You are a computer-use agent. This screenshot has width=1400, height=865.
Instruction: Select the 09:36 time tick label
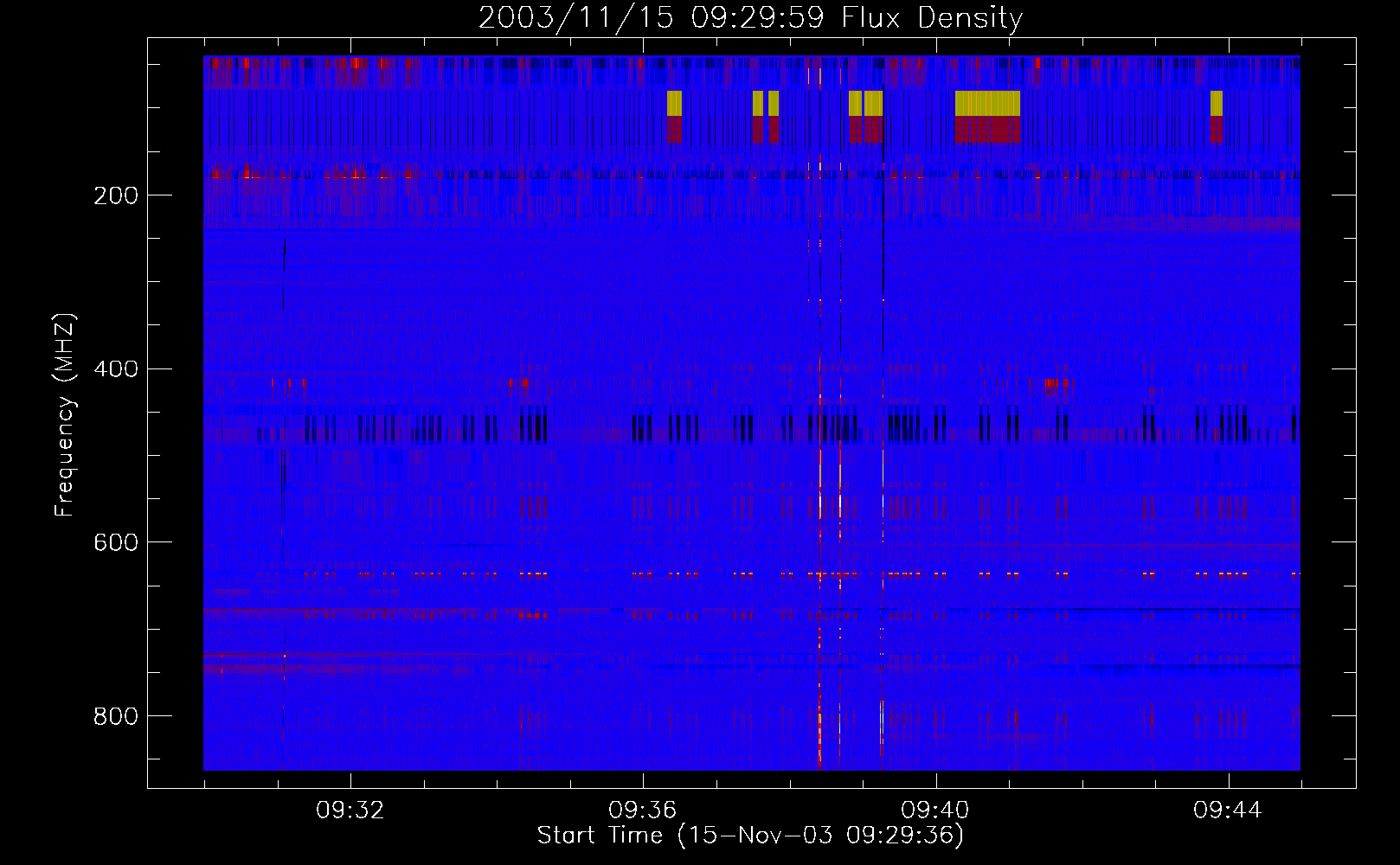[x=643, y=811]
